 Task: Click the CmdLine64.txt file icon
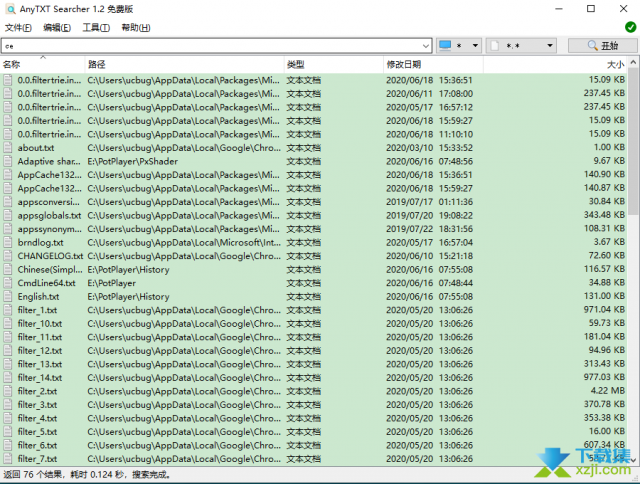coord(8,283)
